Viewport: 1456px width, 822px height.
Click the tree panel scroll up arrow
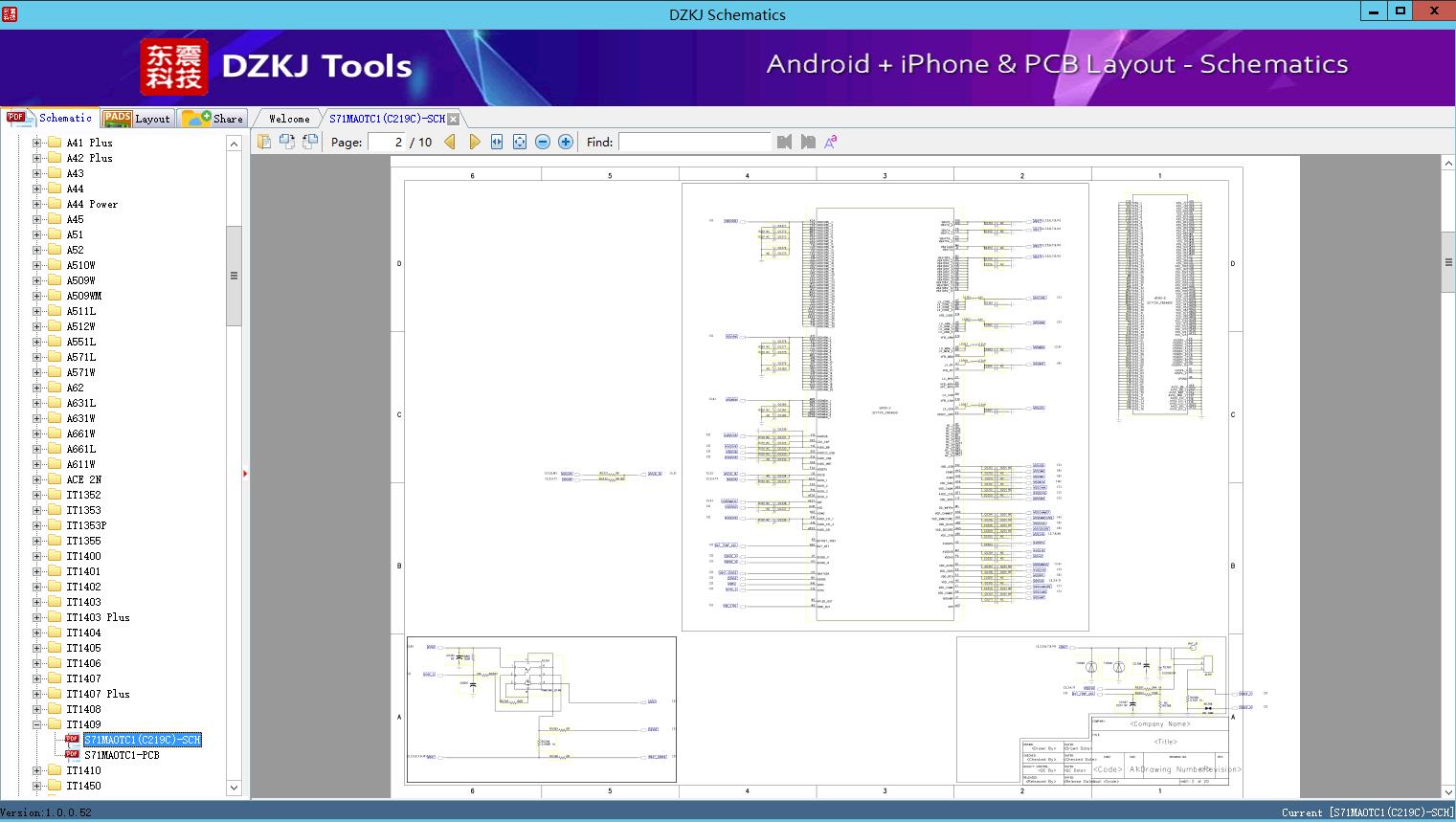pos(234,143)
